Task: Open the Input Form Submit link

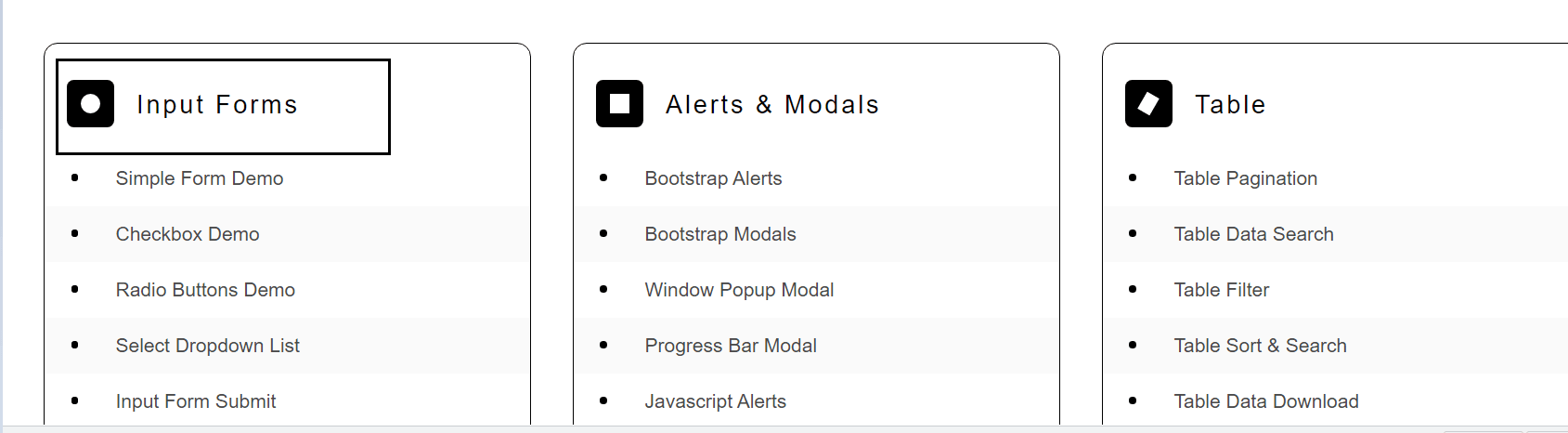Action: click(196, 401)
